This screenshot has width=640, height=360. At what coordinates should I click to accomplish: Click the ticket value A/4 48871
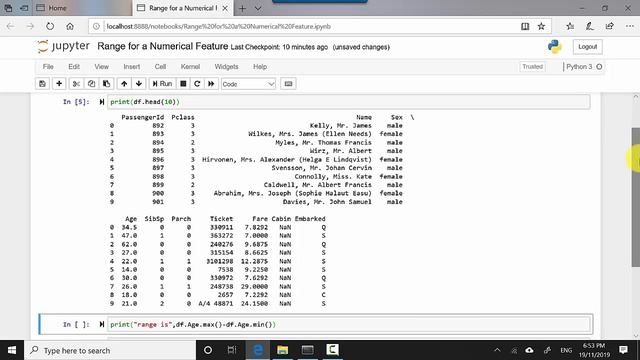click(x=216, y=303)
